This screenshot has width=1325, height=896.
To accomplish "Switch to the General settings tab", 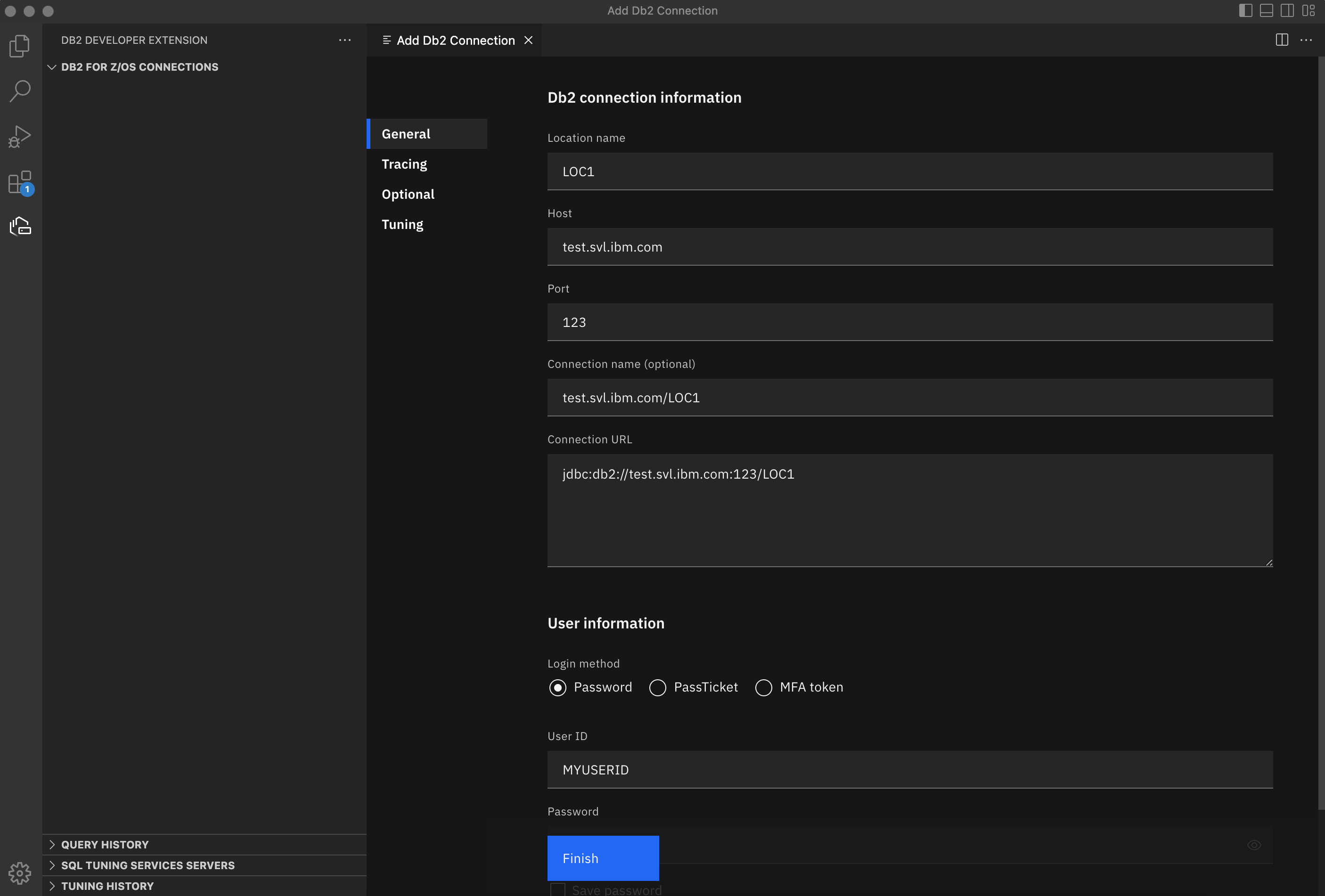I will click(427, 134).
